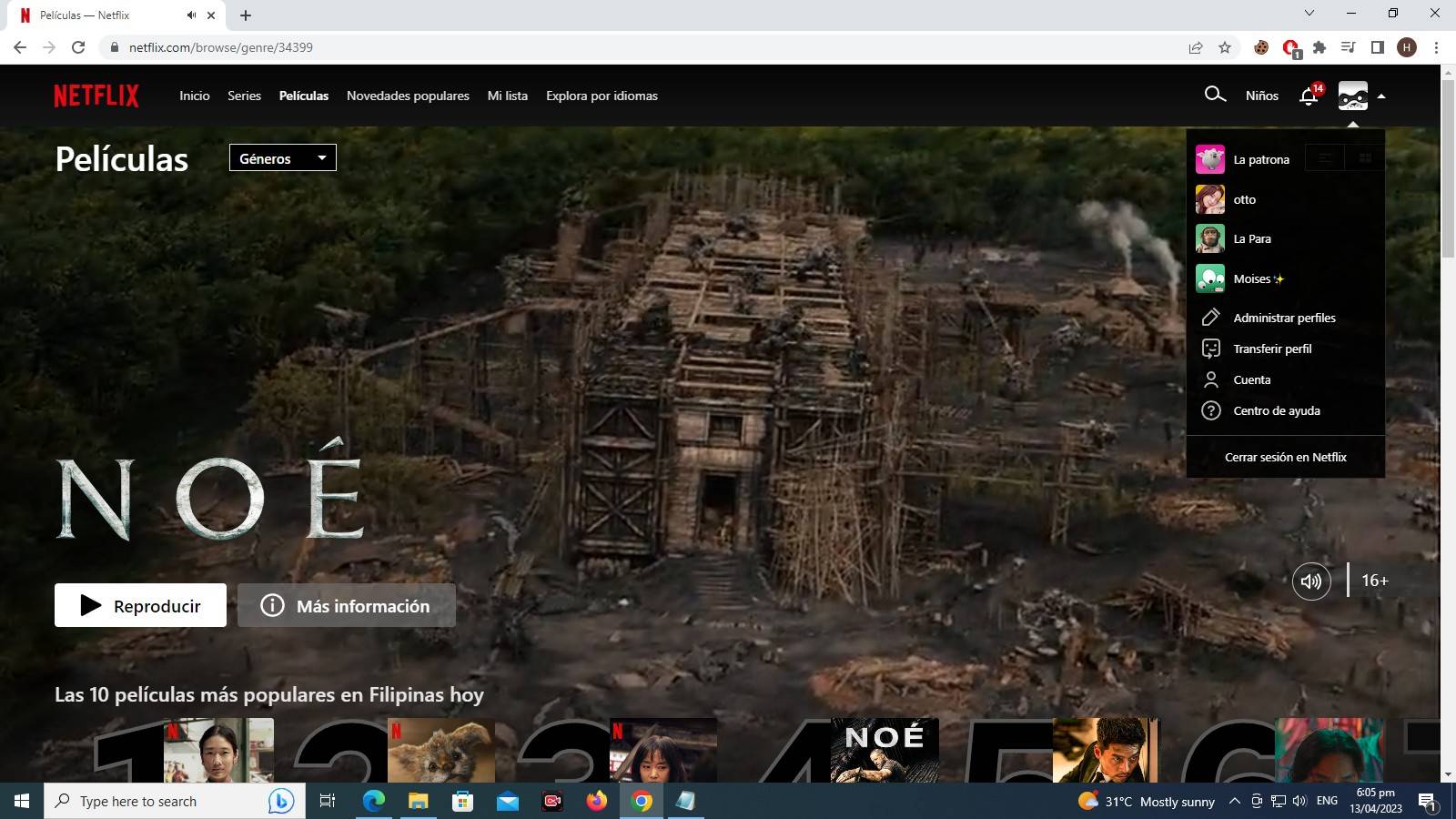Collapse the profile menu caret
The image size is (1456, 819).
[x=1381, y=96]
